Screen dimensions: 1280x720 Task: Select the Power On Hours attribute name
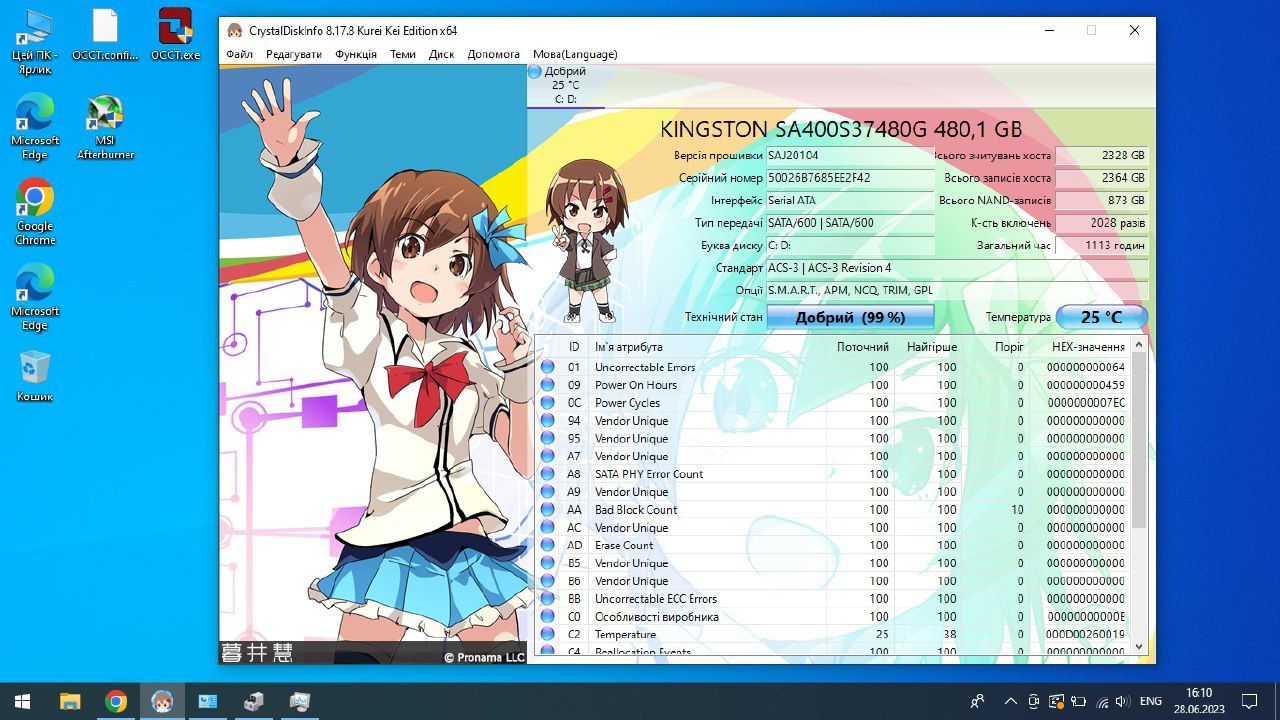636,385
